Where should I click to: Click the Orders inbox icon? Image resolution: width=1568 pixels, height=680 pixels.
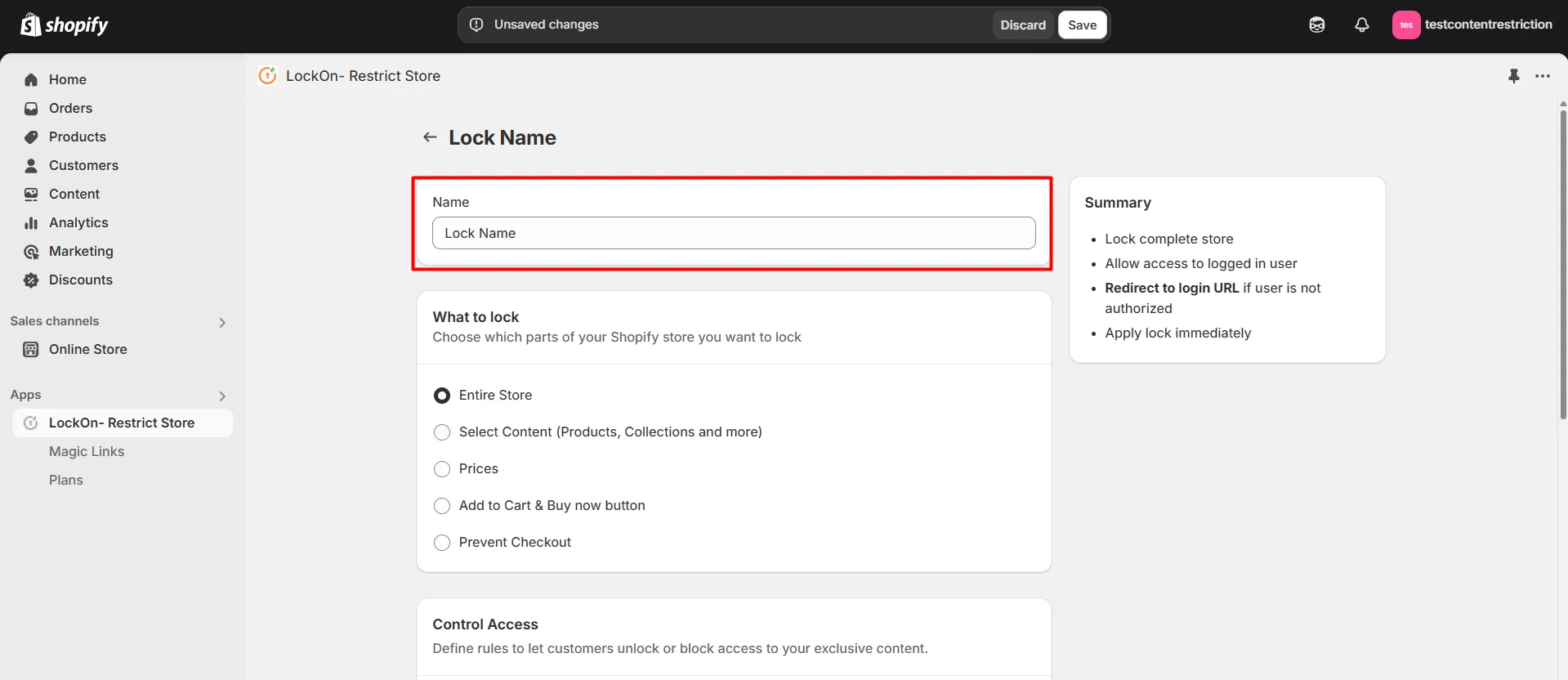coord(31,108)
